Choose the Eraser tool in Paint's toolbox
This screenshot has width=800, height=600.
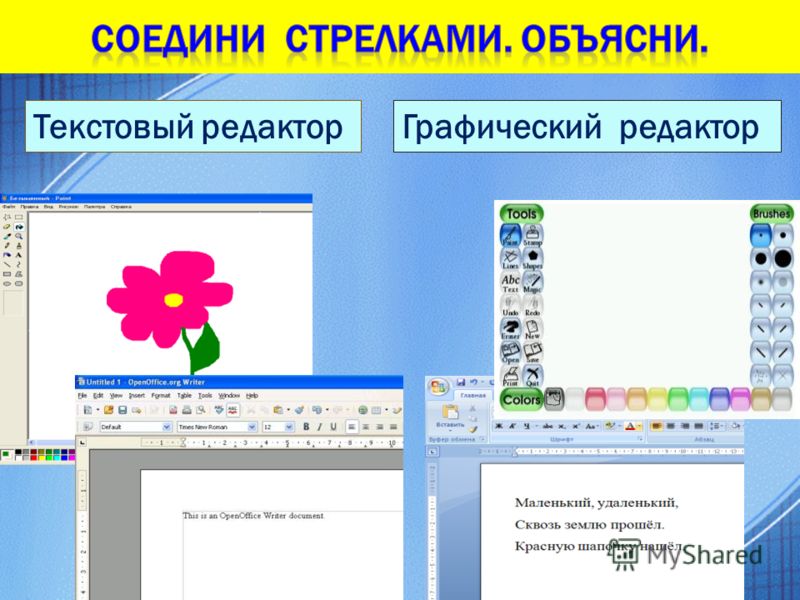(x=7, y=227)
